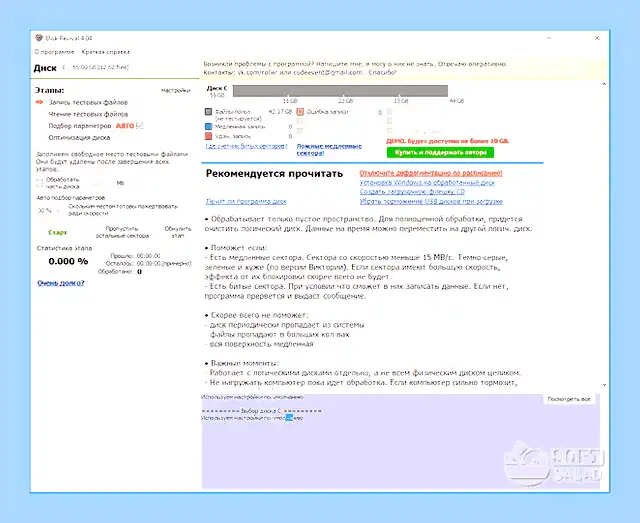This screenshot has width=640, height=523.
Task: Open the 'О программе' menu
Action: coord(54,52)
